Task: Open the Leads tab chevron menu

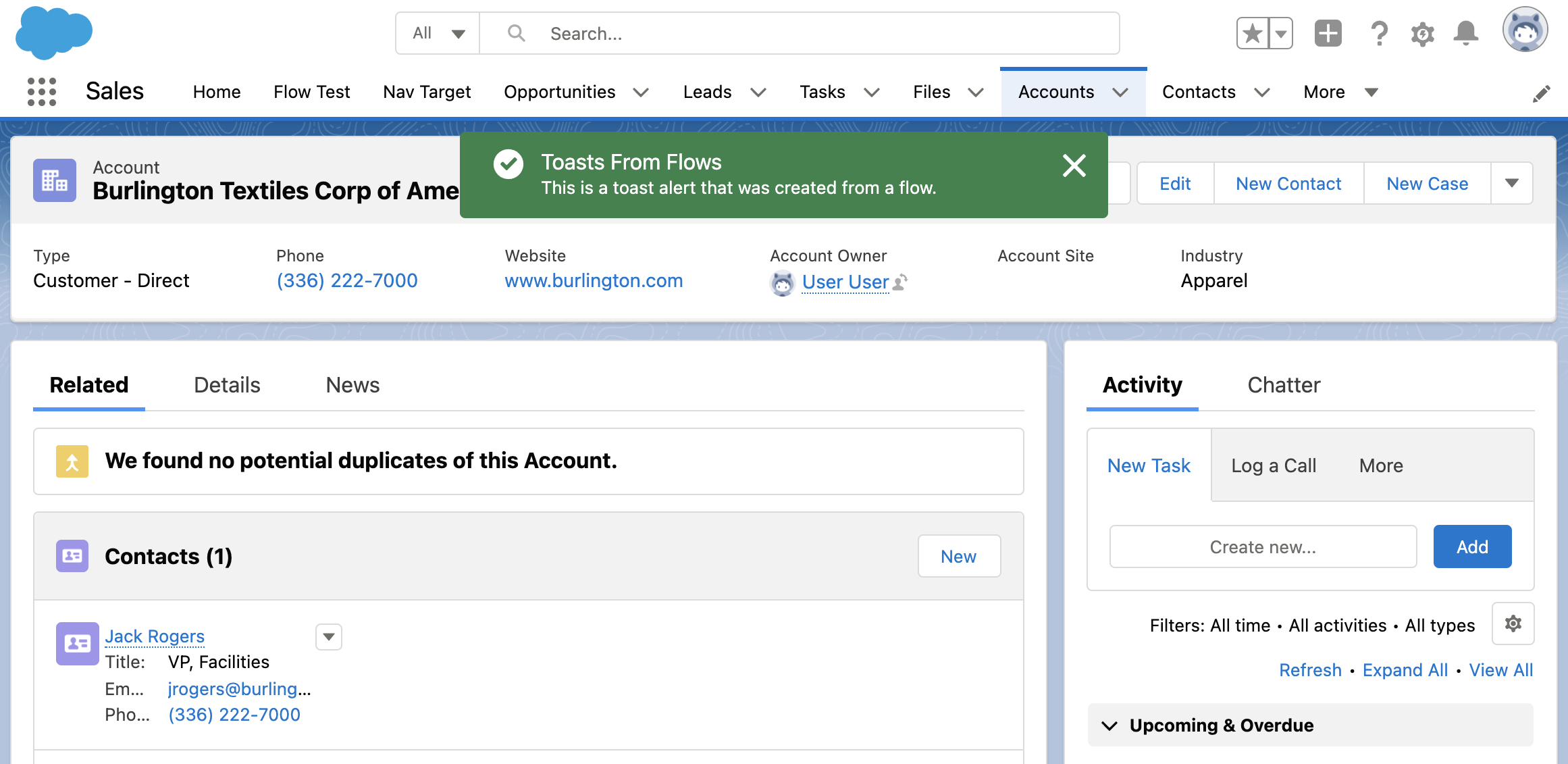Action: tap(758, 93)
